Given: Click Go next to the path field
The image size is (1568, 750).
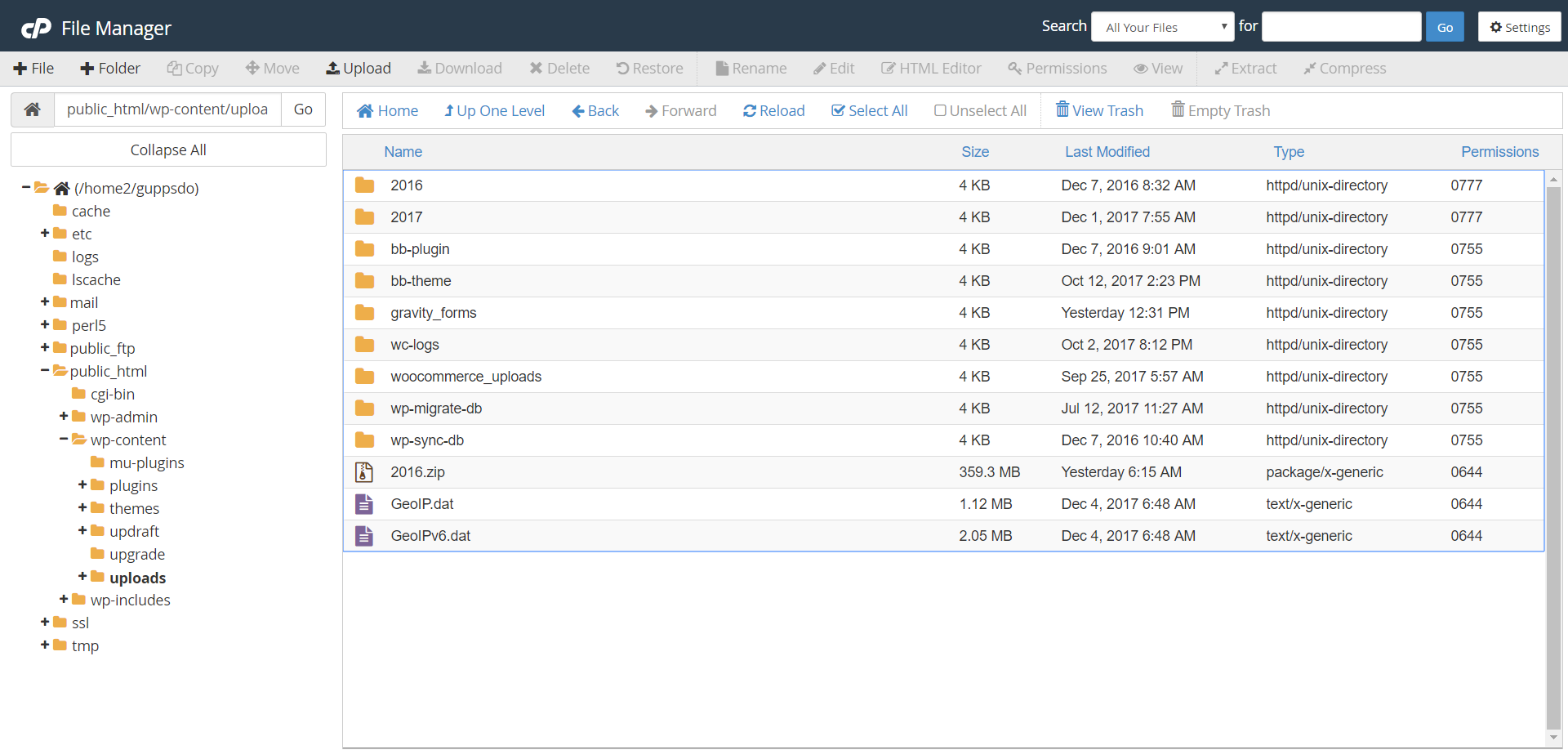Looking at the screenshot, I should pos(303,109).
